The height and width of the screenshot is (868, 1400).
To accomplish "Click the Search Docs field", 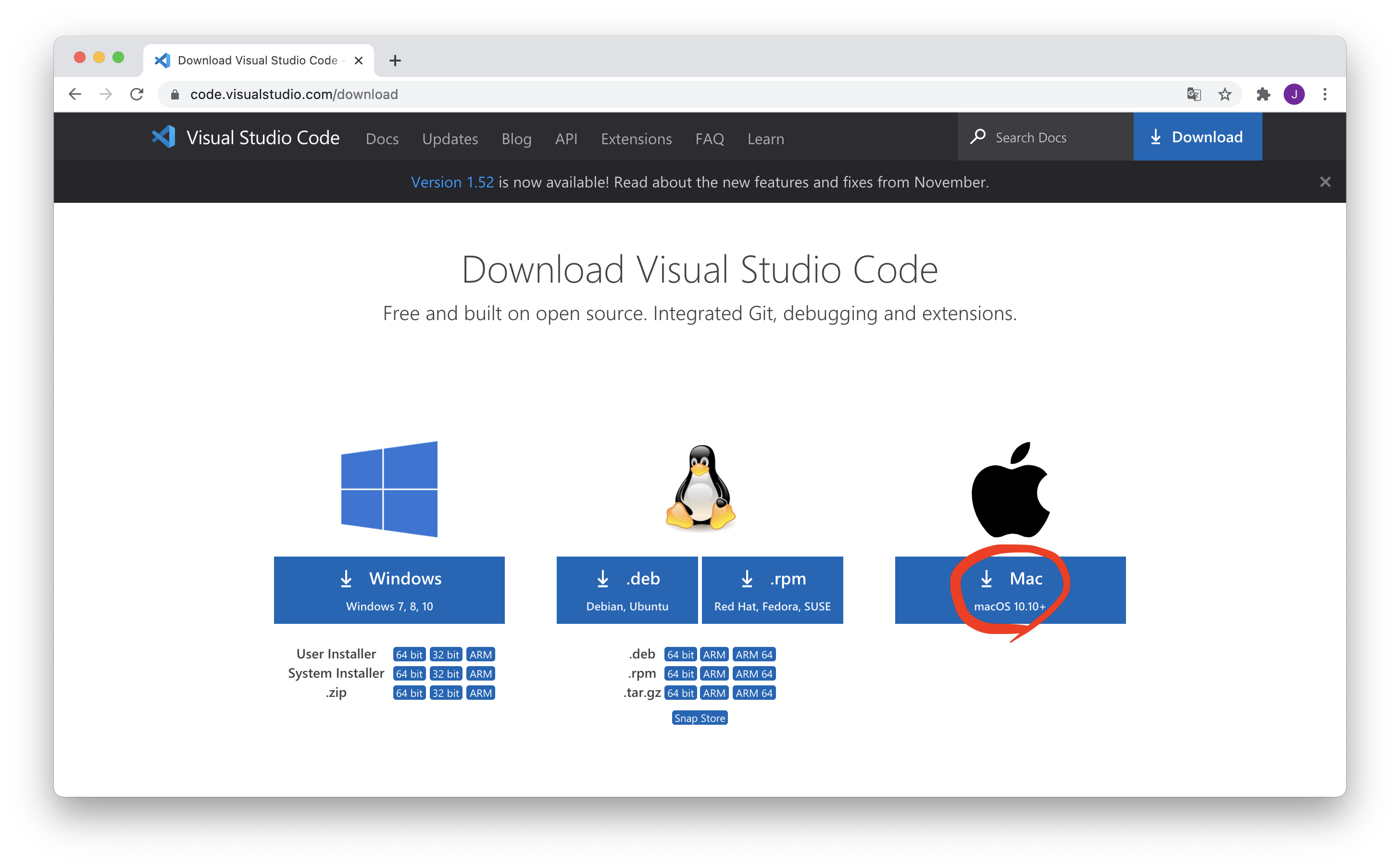I will click(x=1045, y=138).
